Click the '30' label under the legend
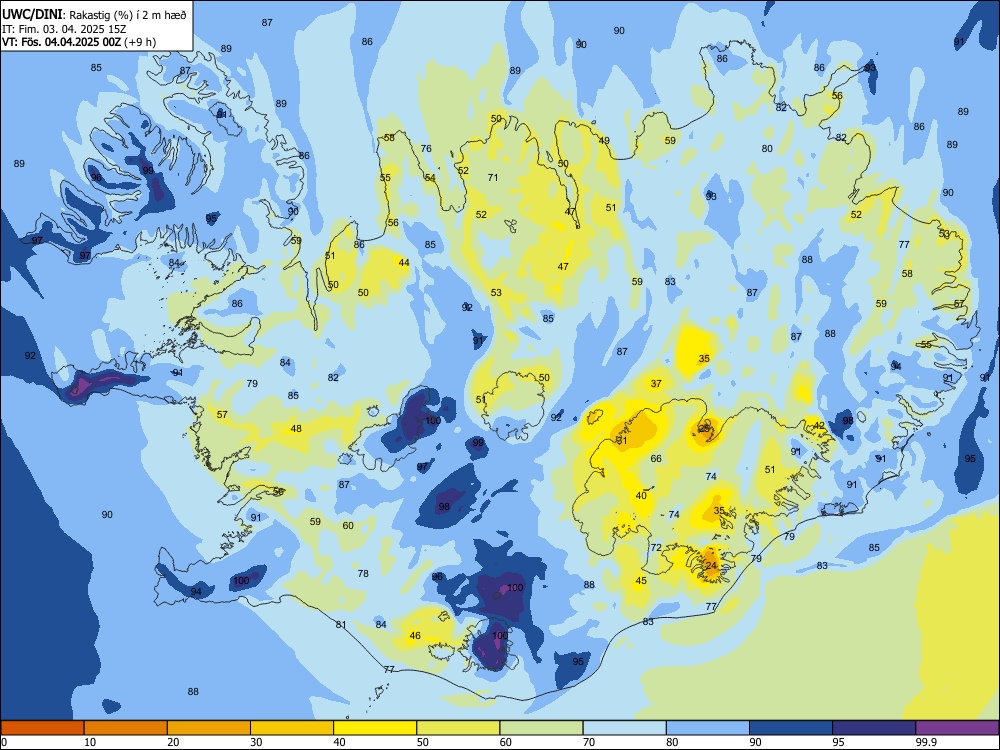 (x=256, y=742)
